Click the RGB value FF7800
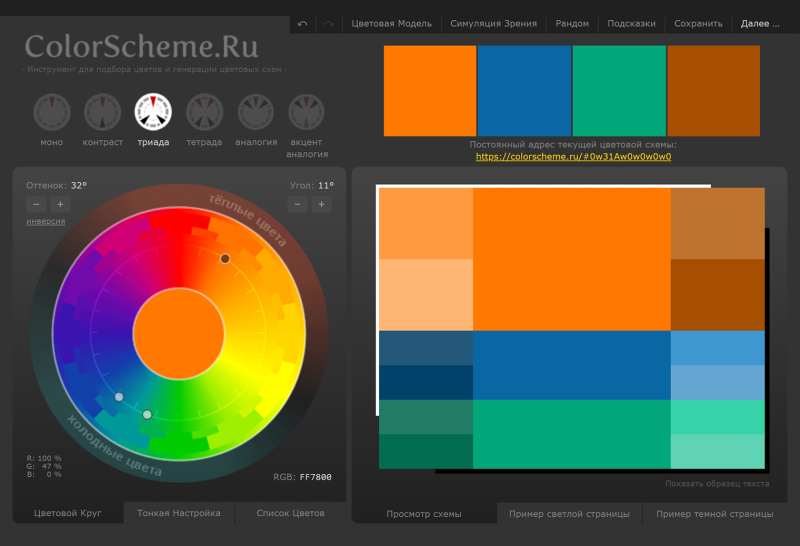Viewport: 800px width, 546px height. click(x=315, y=477)
